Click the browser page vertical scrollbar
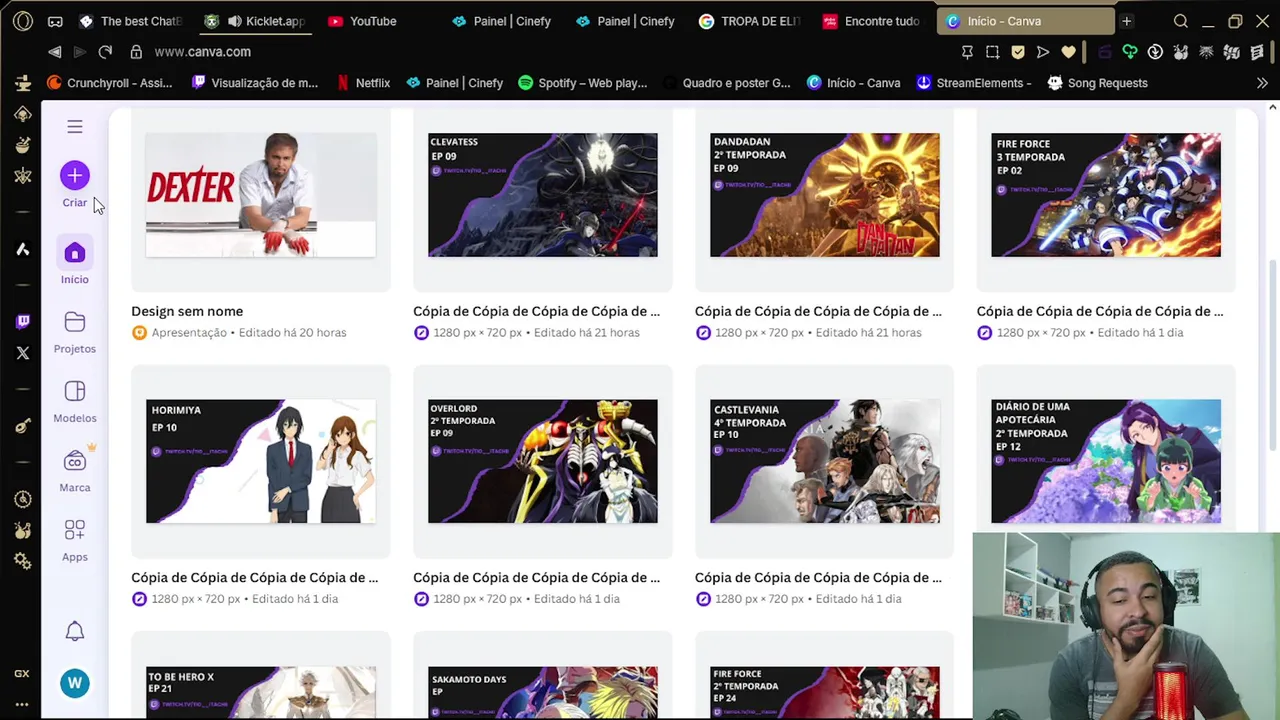 [1272, 355]
